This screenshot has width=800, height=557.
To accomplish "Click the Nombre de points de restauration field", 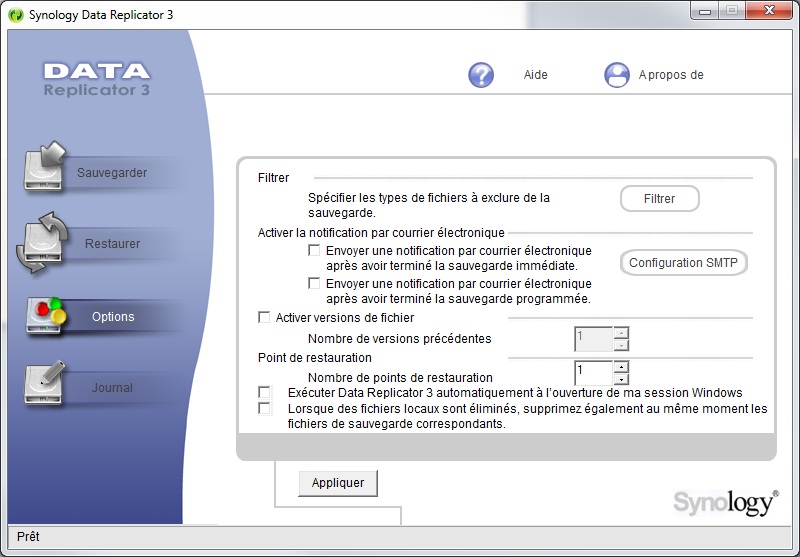I will [594, 373].
